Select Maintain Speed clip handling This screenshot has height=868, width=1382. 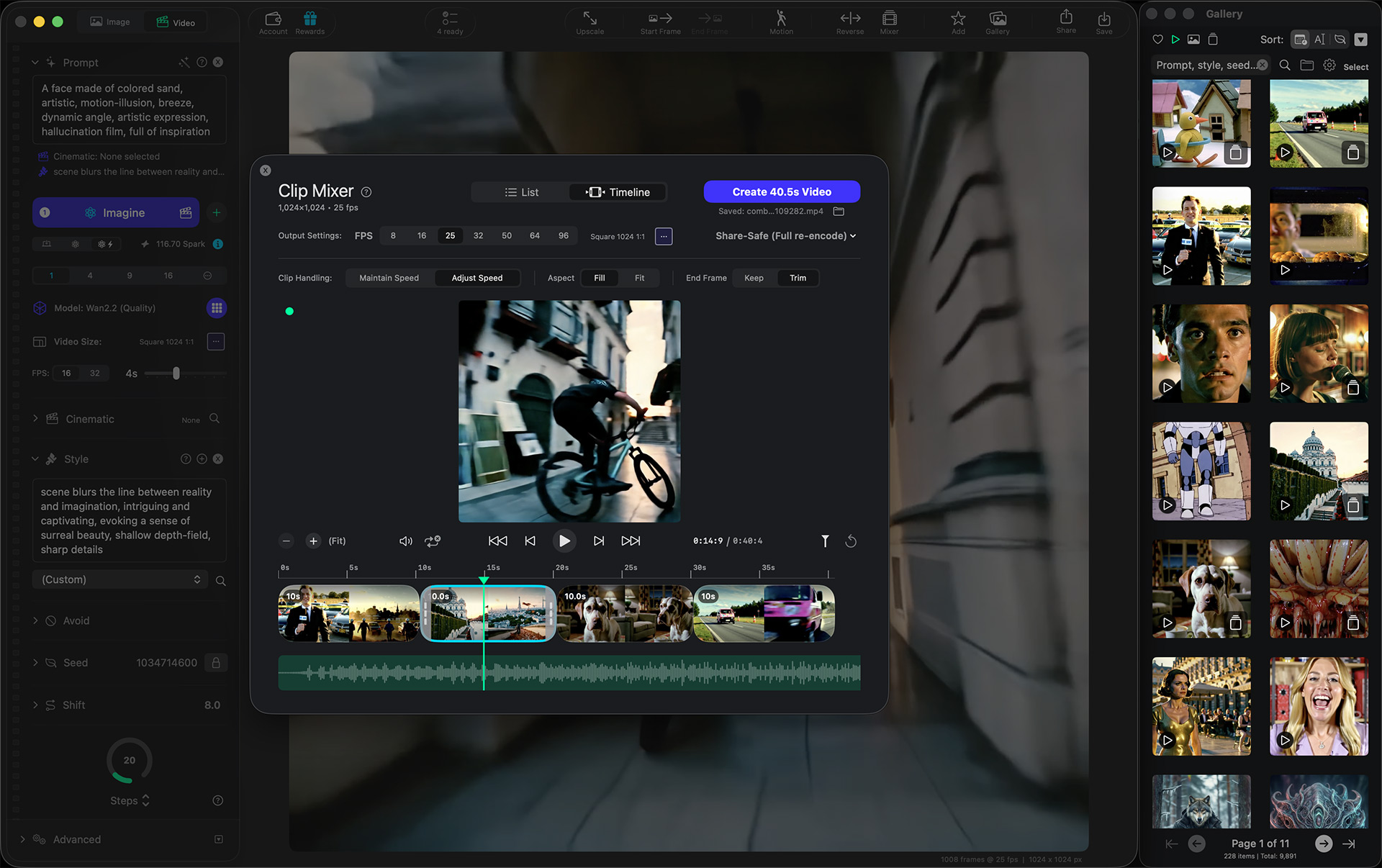pyautogui.click(x=389, y=278)
